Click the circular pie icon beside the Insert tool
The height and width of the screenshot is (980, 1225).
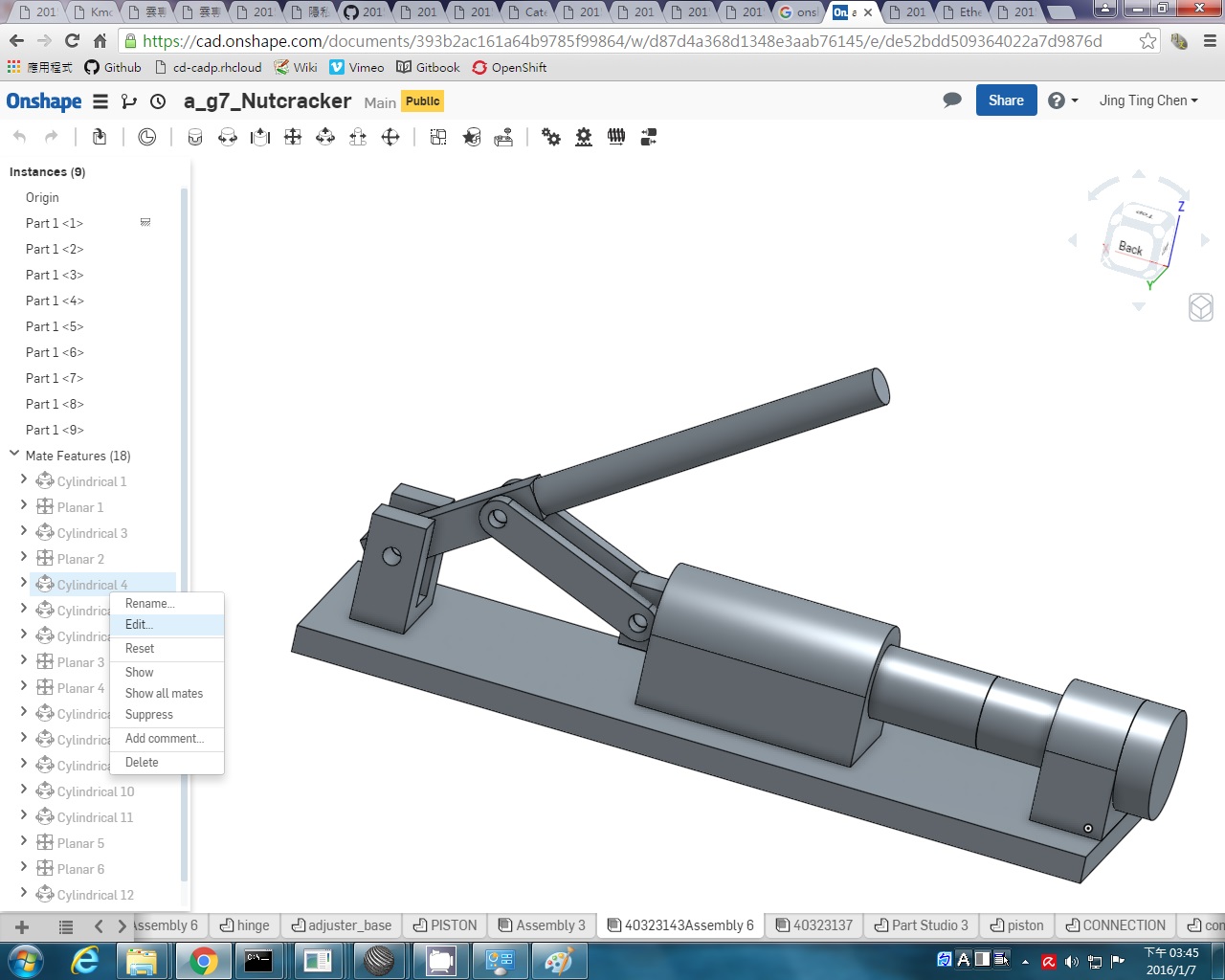[x=147, y=137]
